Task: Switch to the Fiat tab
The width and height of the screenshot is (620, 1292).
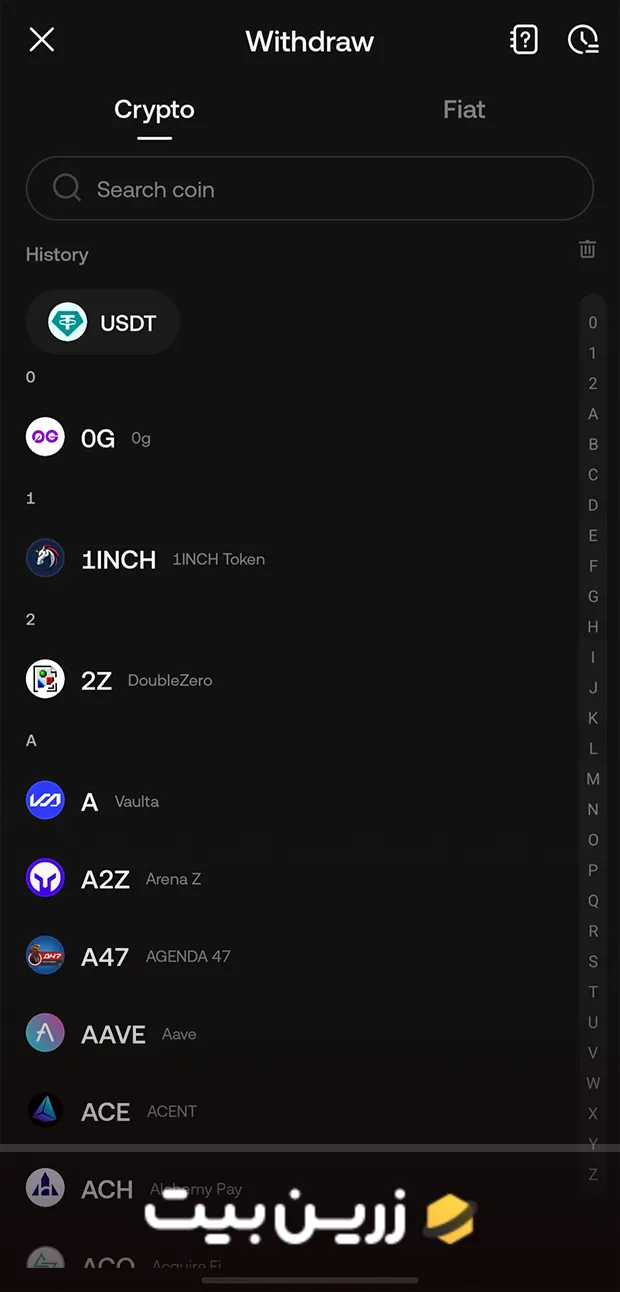Action: tap(464, 110)
